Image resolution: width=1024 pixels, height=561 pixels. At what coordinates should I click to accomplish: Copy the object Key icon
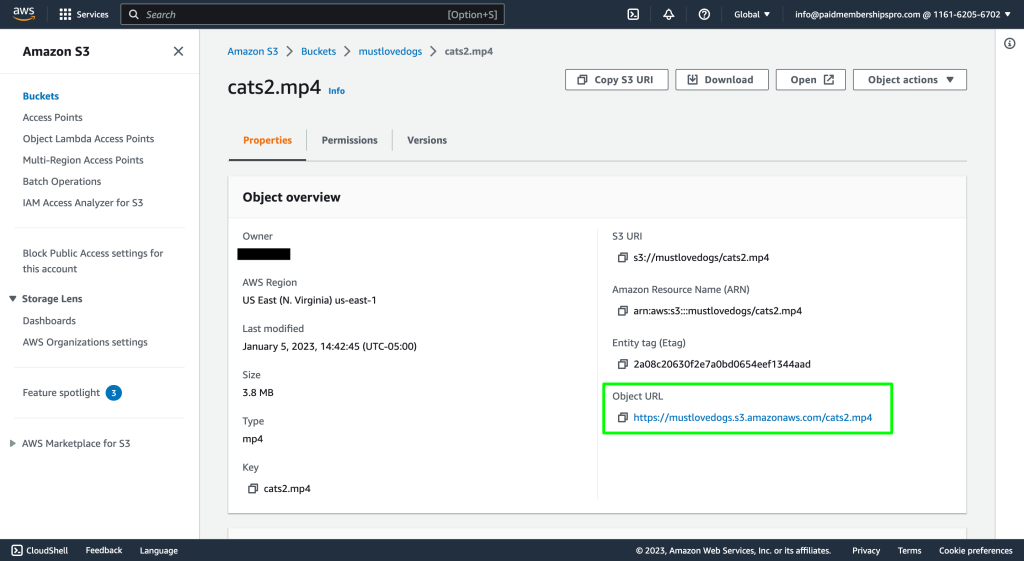[x=253, y=489]
